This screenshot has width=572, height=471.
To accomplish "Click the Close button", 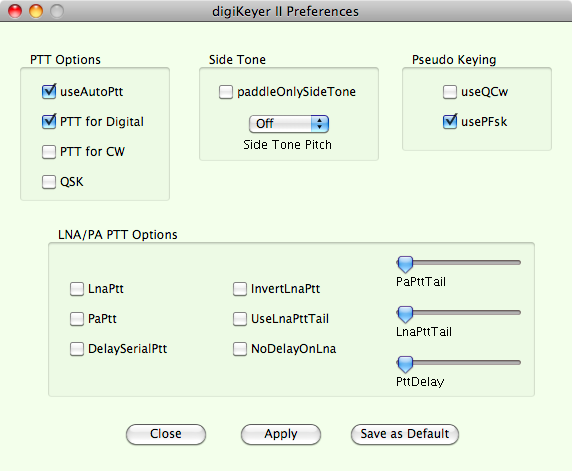I will pyautogui.click(x=166, y=434).
